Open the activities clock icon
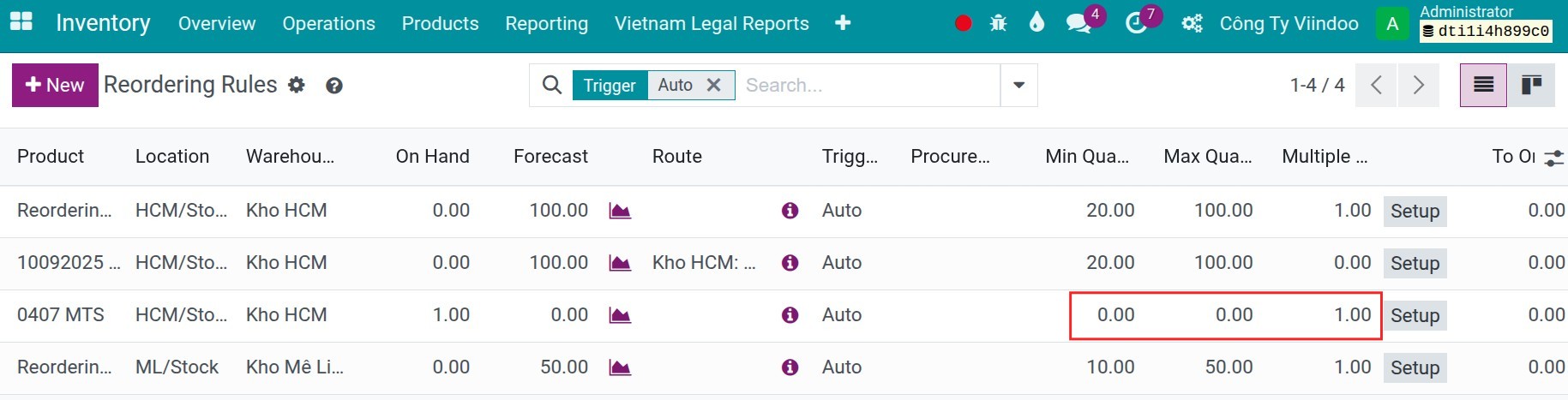 pos(1136,23)
